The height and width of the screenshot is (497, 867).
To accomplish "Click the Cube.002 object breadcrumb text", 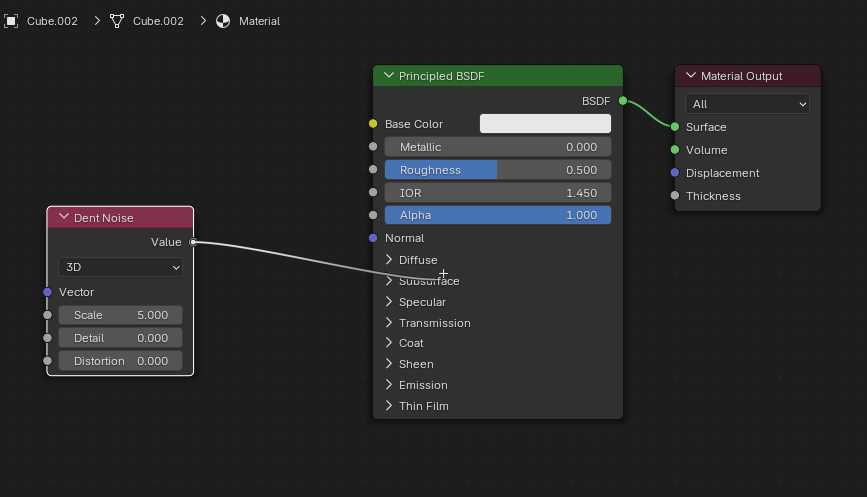I will pyautogui.click(x=52, y=21).
